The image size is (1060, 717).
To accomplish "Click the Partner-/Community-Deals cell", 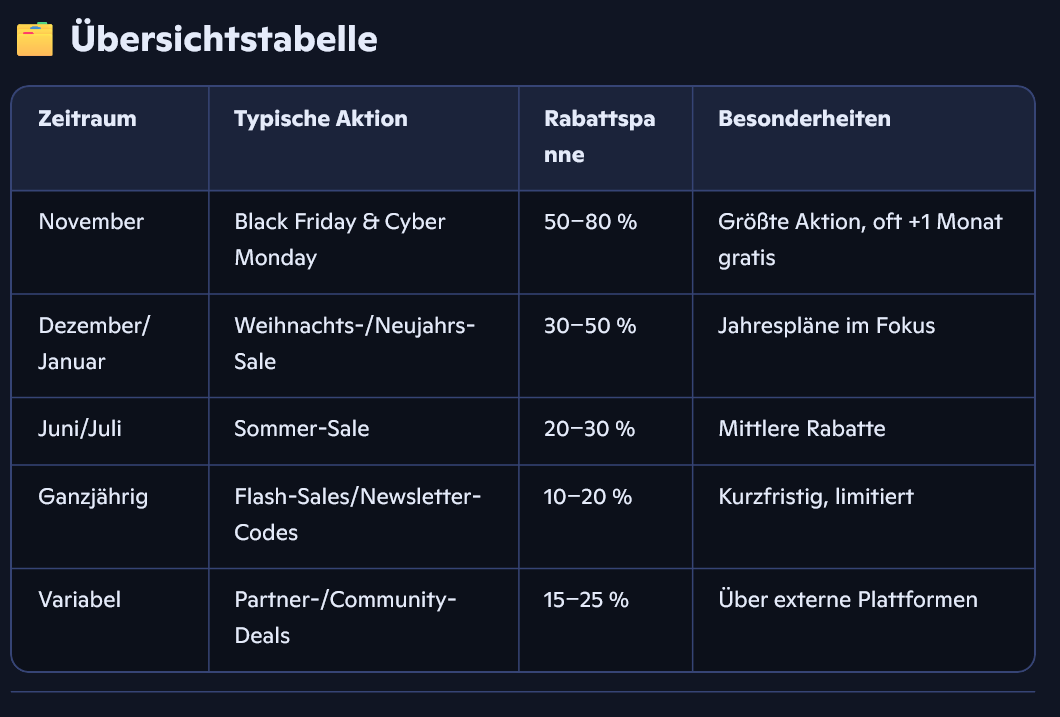I will tap(345, 617).
